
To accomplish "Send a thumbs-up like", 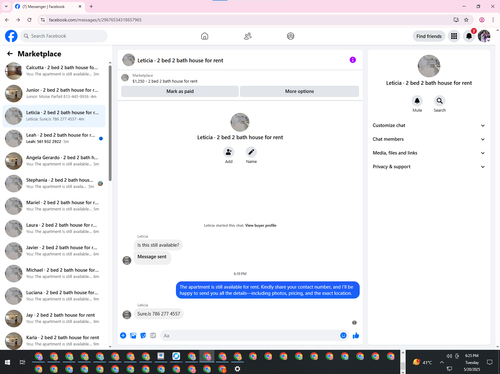I will (x=356, y=336).
